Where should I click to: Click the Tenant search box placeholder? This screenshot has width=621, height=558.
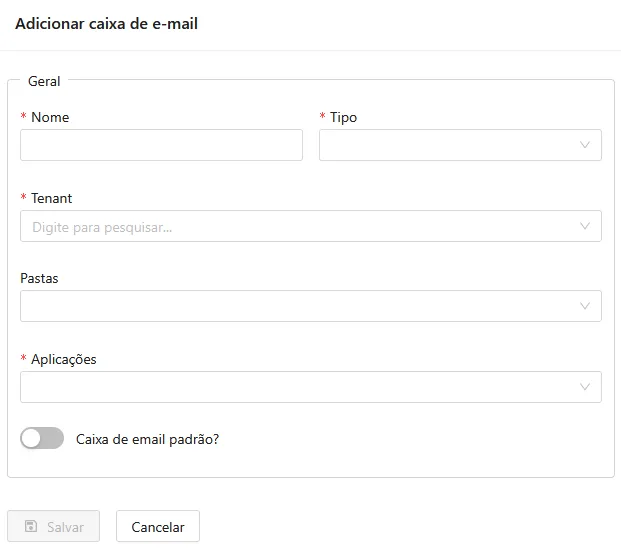click(x=102, y=227)
